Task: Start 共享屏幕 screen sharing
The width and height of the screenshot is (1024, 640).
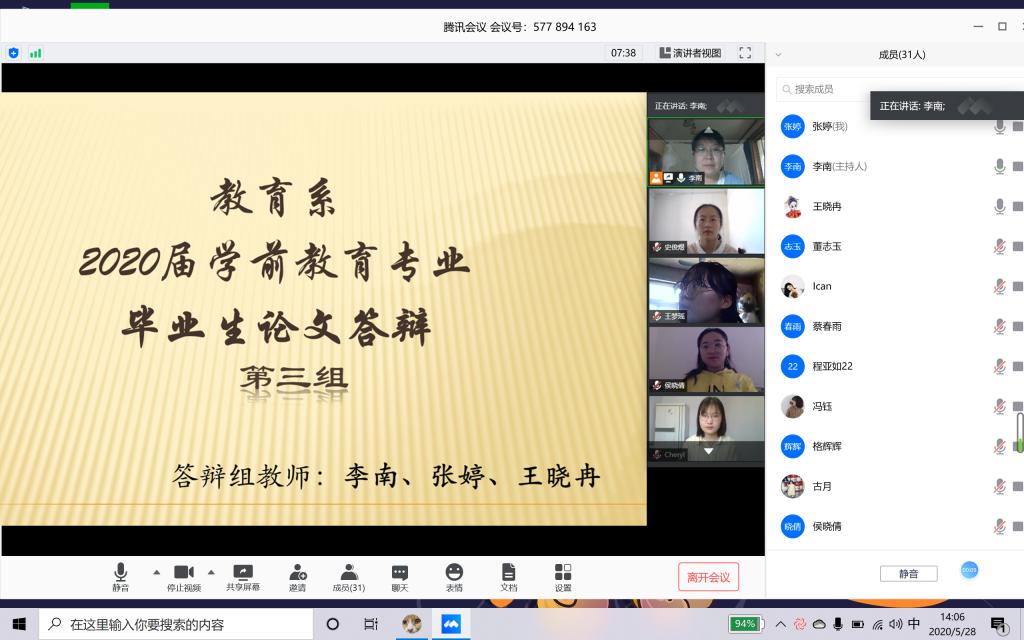Action: (243, 577)
